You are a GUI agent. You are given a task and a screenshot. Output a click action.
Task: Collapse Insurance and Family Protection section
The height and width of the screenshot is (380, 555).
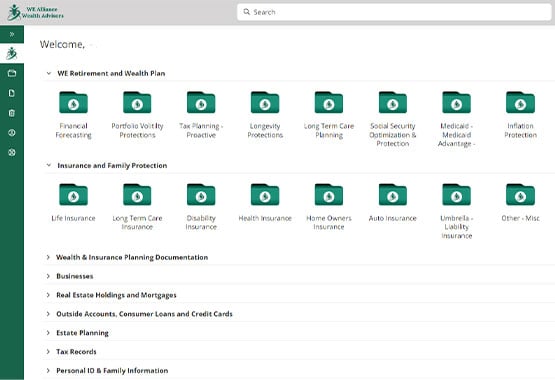click(48, 165)
